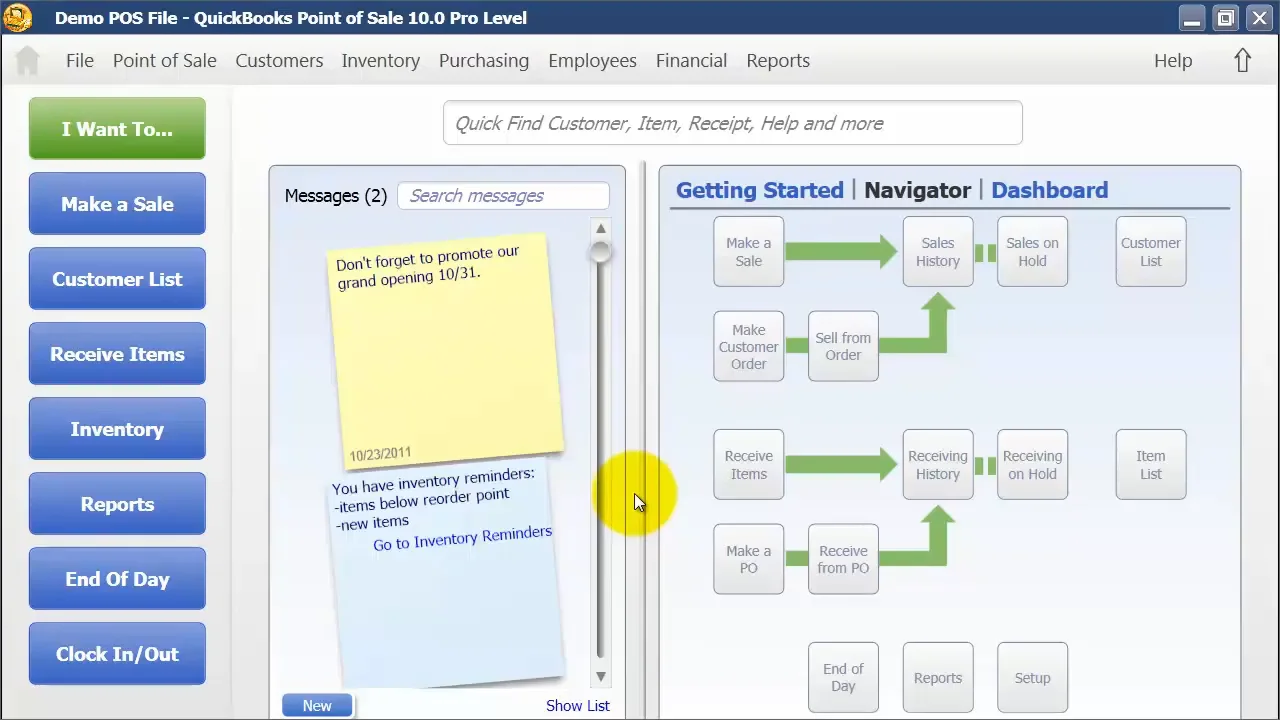Viewport: 1280px width, 720px height.
Task: Click the Receive Items sidebar button
Action: click(x=117, y=354)
